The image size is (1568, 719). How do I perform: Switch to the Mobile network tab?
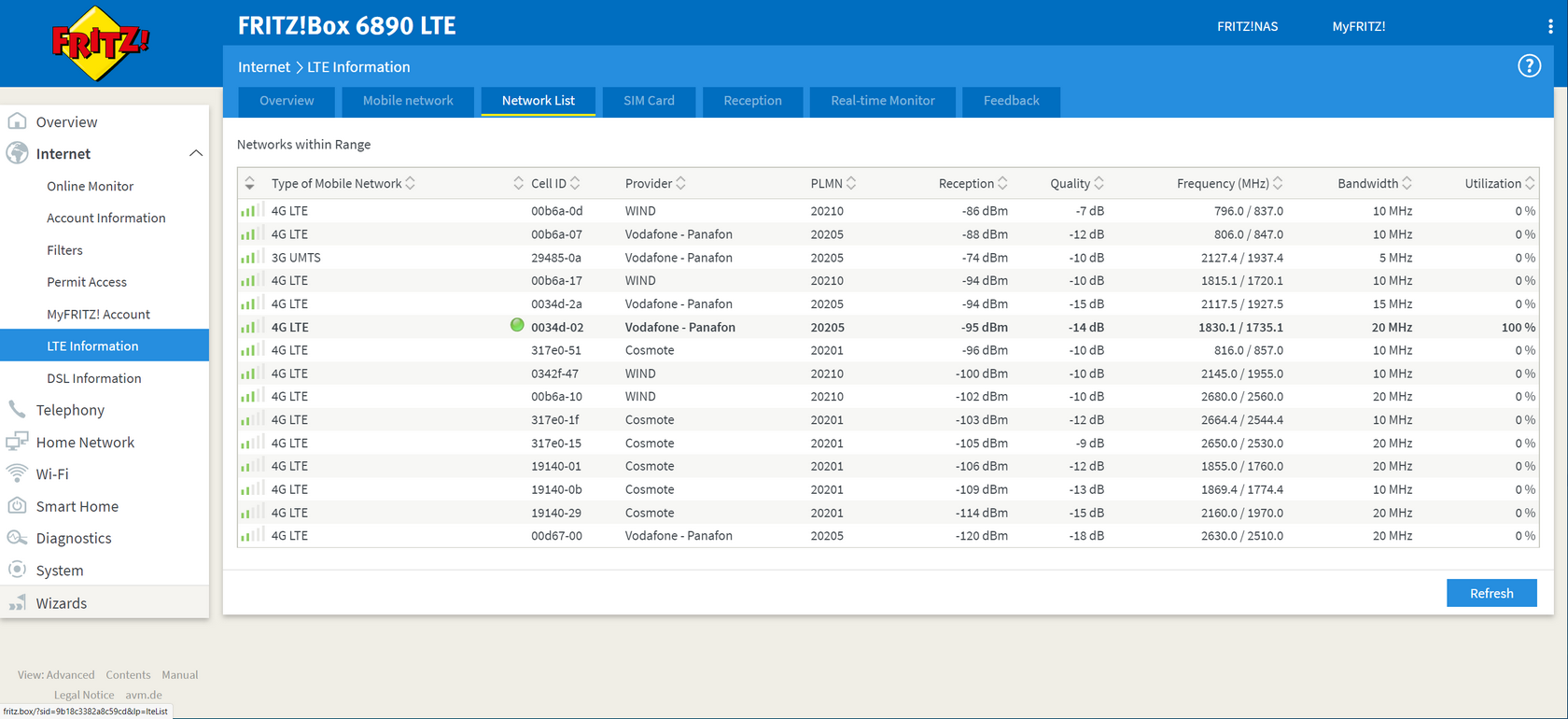click(x=408, y=101)
